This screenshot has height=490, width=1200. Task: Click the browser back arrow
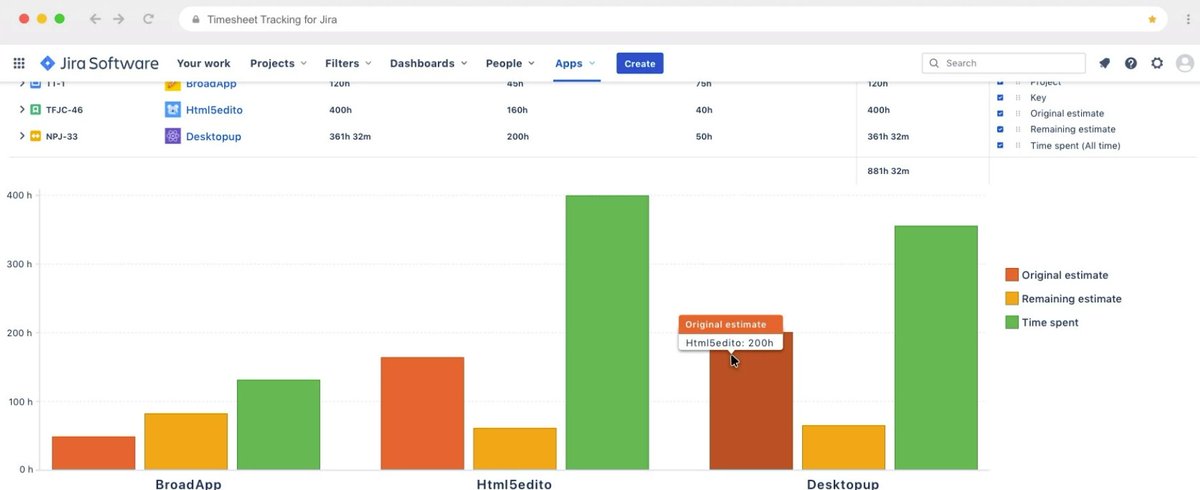click(95, 19)
